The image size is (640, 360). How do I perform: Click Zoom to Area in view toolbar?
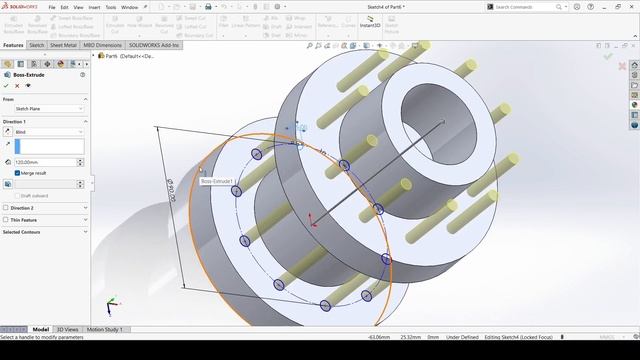(318, 46)
